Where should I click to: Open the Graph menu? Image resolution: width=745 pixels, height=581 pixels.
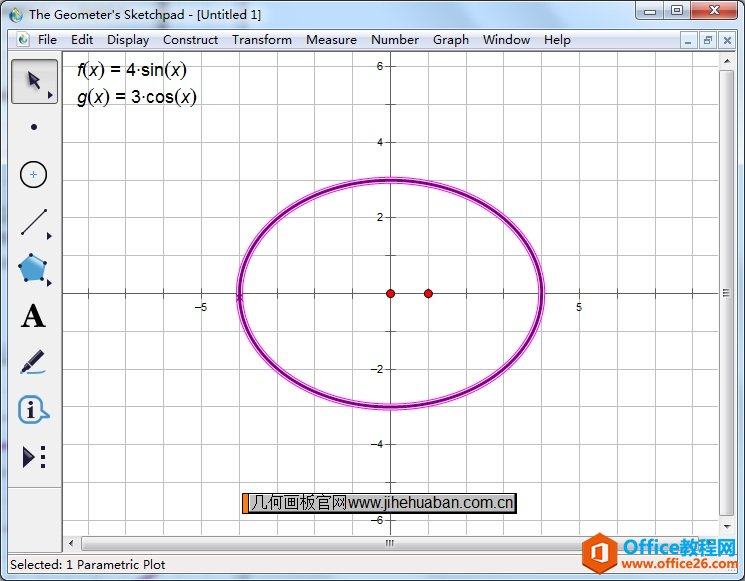pos(450,40)
